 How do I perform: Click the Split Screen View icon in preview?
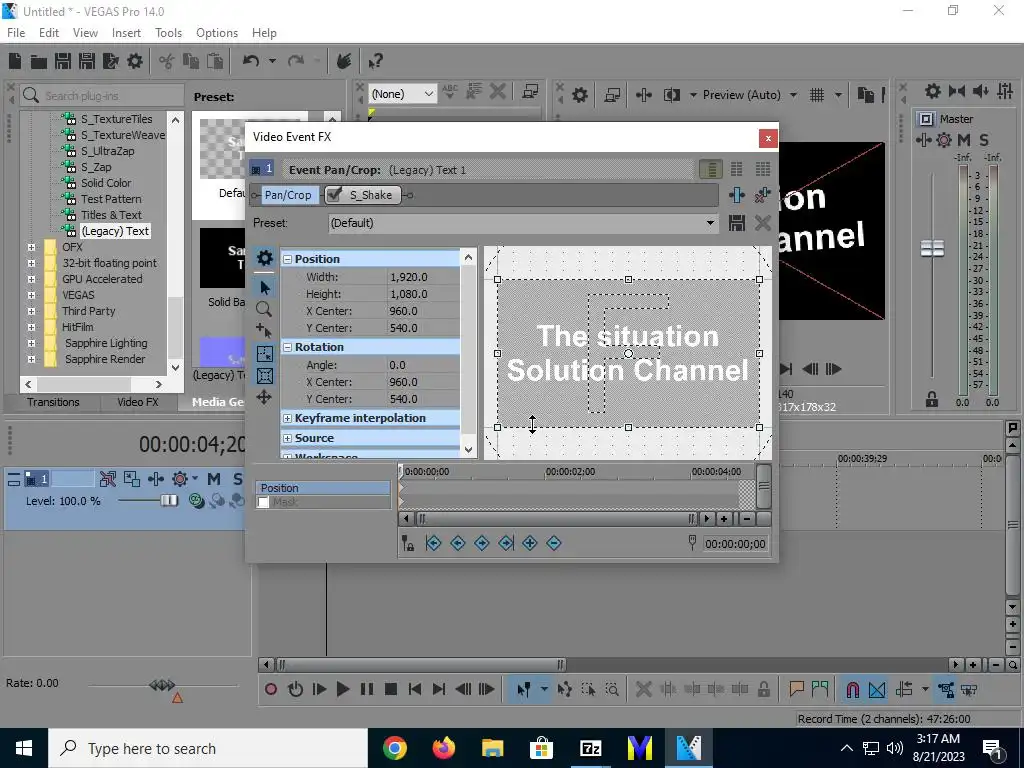(x=671, y=95)
